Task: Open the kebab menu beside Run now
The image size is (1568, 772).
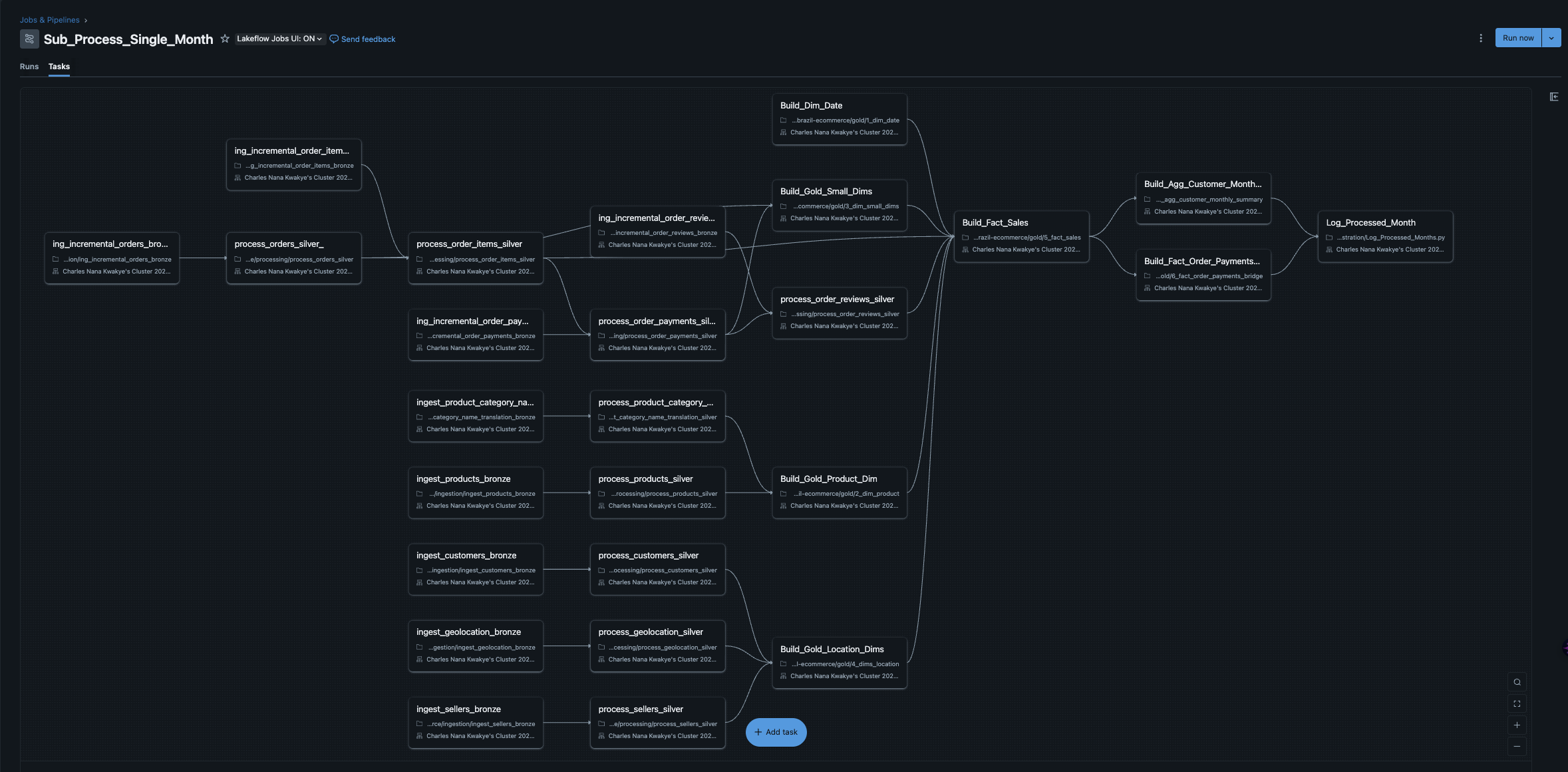Action: [1480, 38]
